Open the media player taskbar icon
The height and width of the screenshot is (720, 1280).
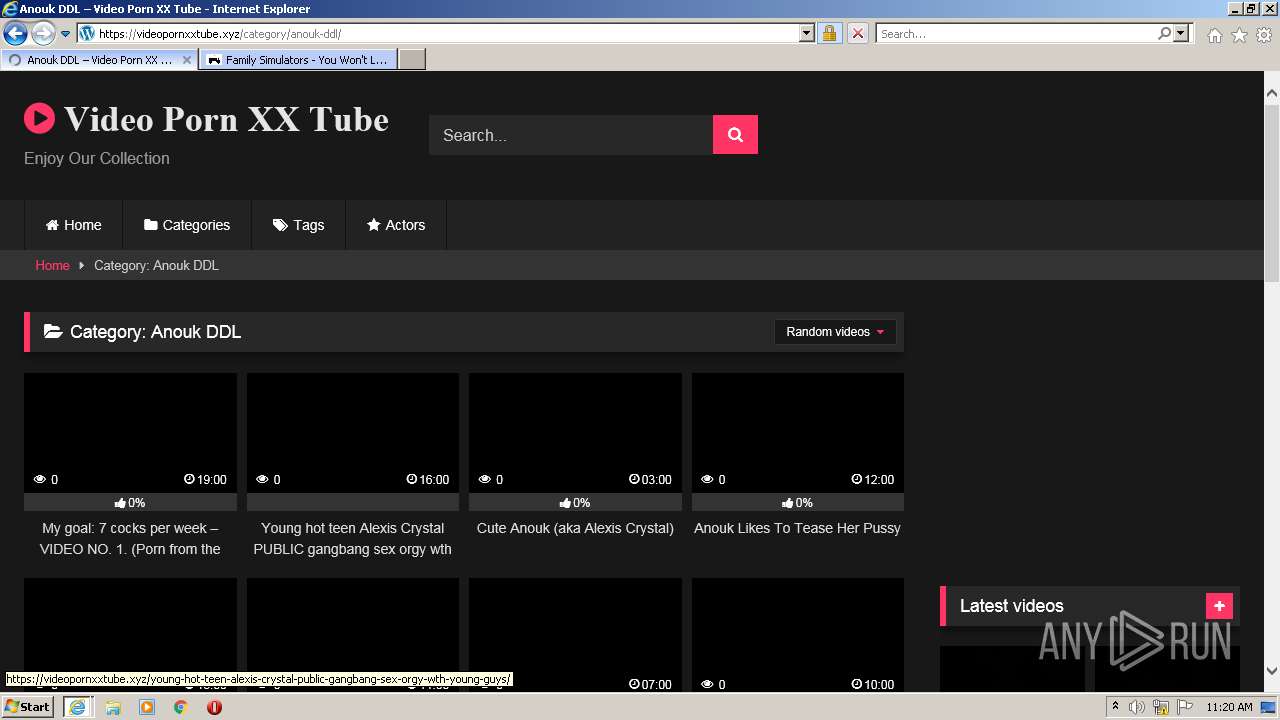(147, 707)
